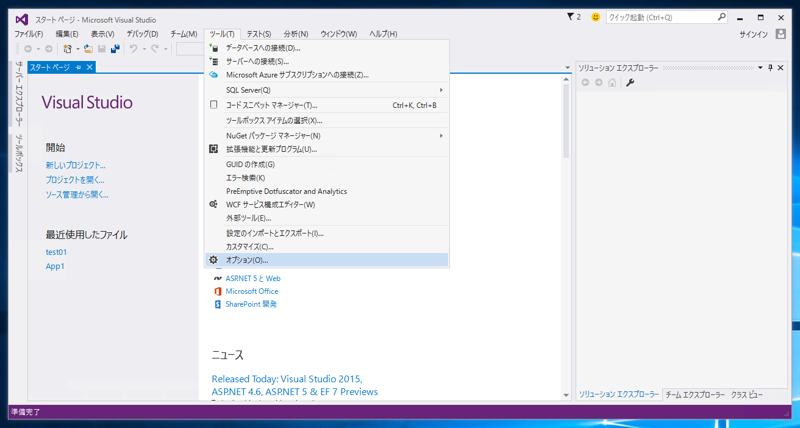Click the Undo toolbar icon

tap(133, 49)
